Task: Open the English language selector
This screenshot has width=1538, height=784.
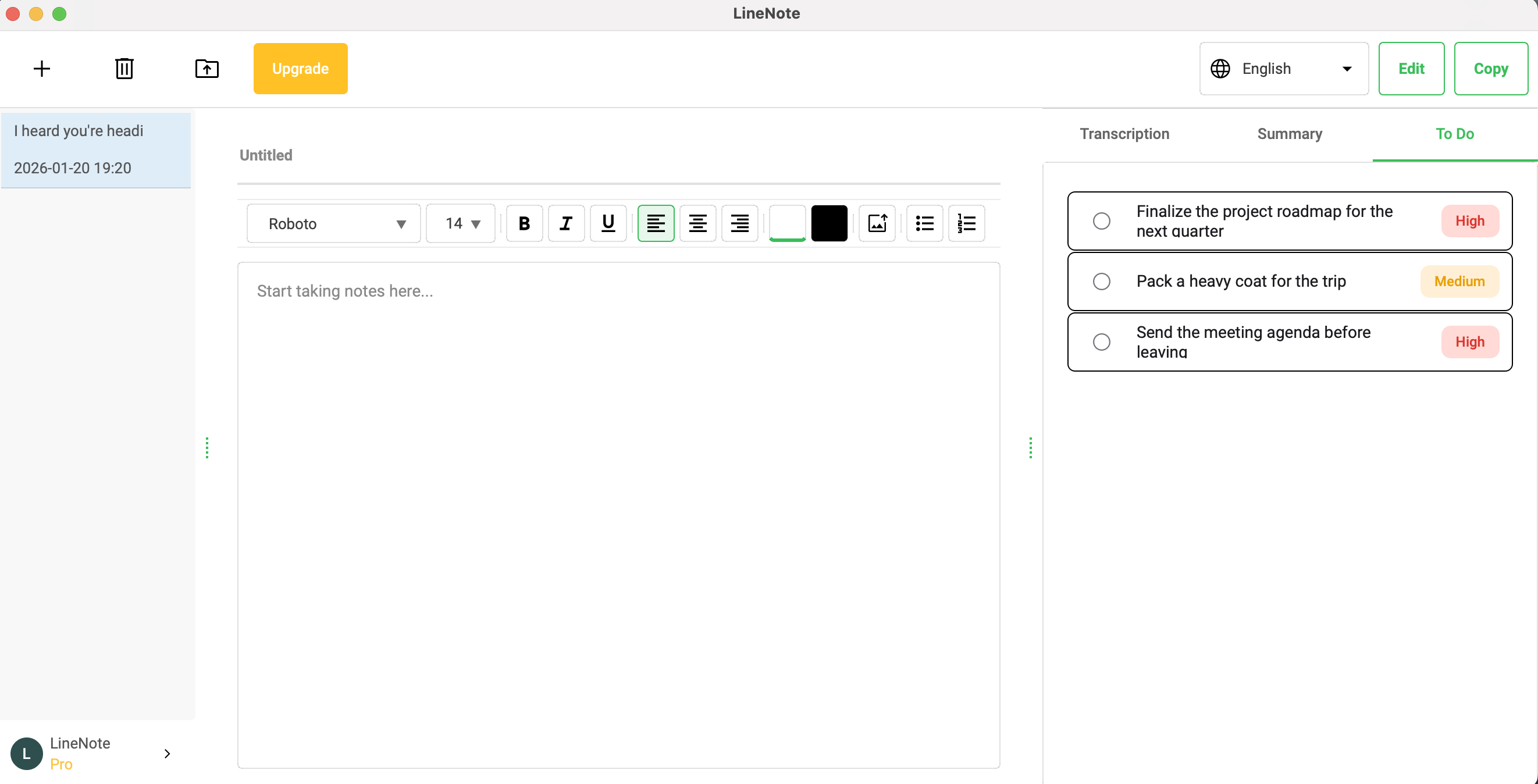Action: click(1283, 68)
